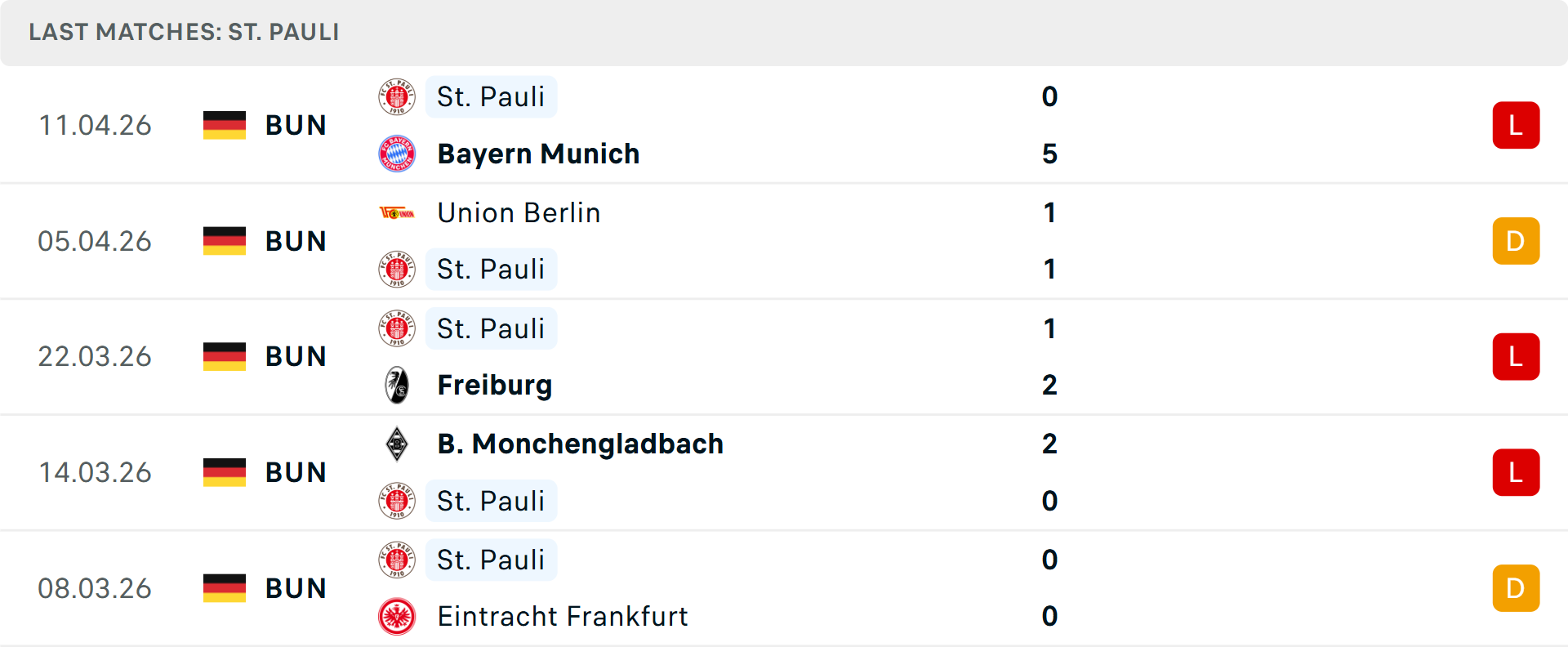Click the St. Pauli club crest logo
This screenshot has width=1568, height=647.
[x=397, y=96]
